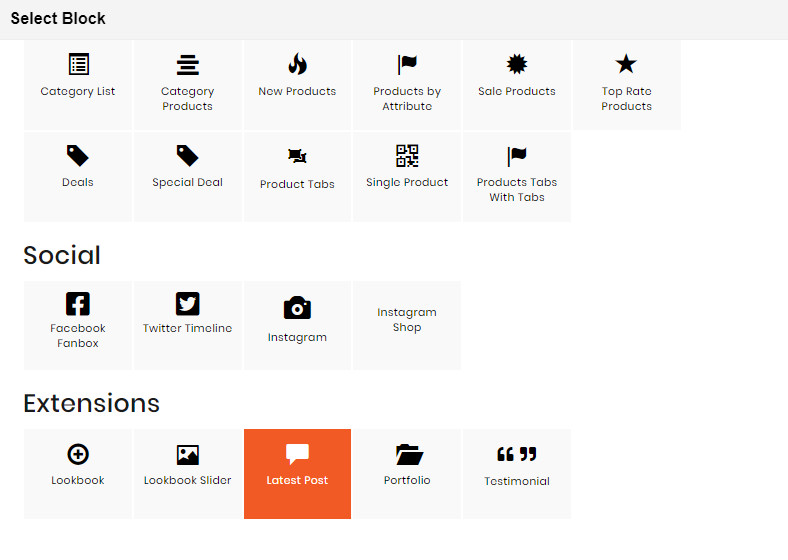Click the Twitter Timeline label
Image resolution: width=788 pixels, height=560 pixels.
coord(187,328)
